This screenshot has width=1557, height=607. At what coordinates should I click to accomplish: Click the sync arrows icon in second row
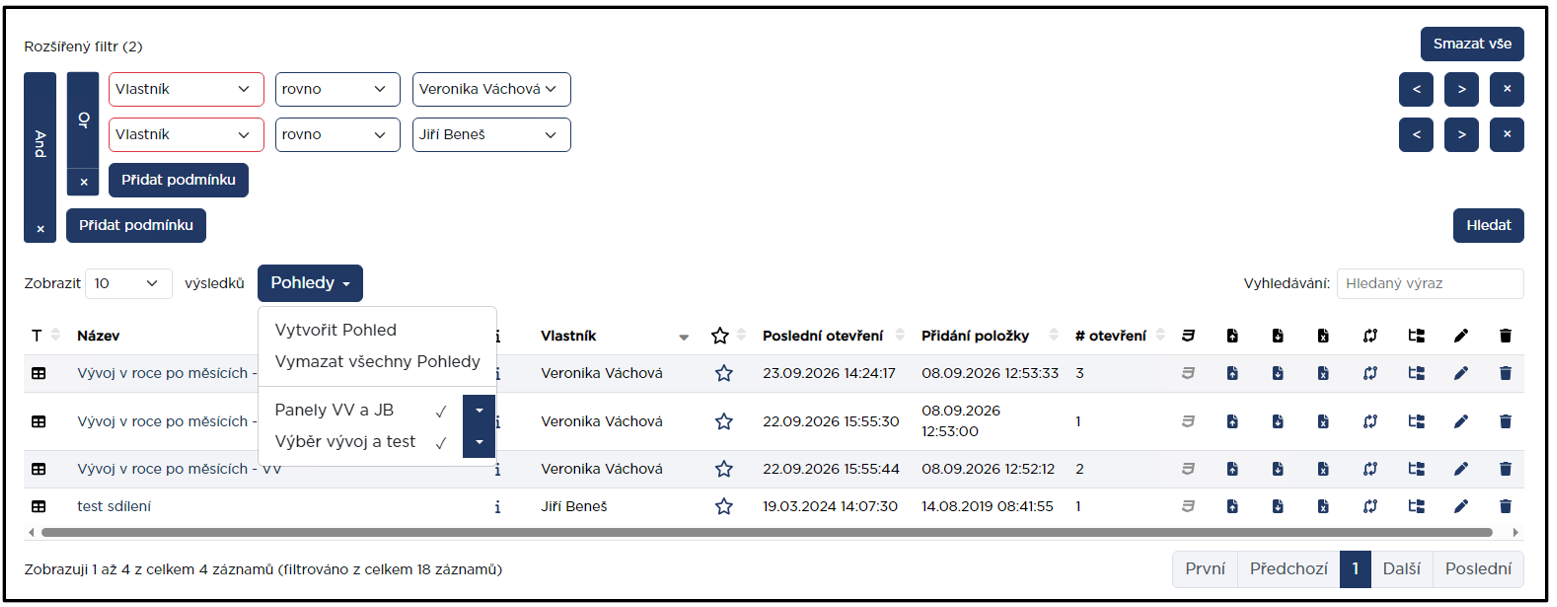pos(1370,422)
